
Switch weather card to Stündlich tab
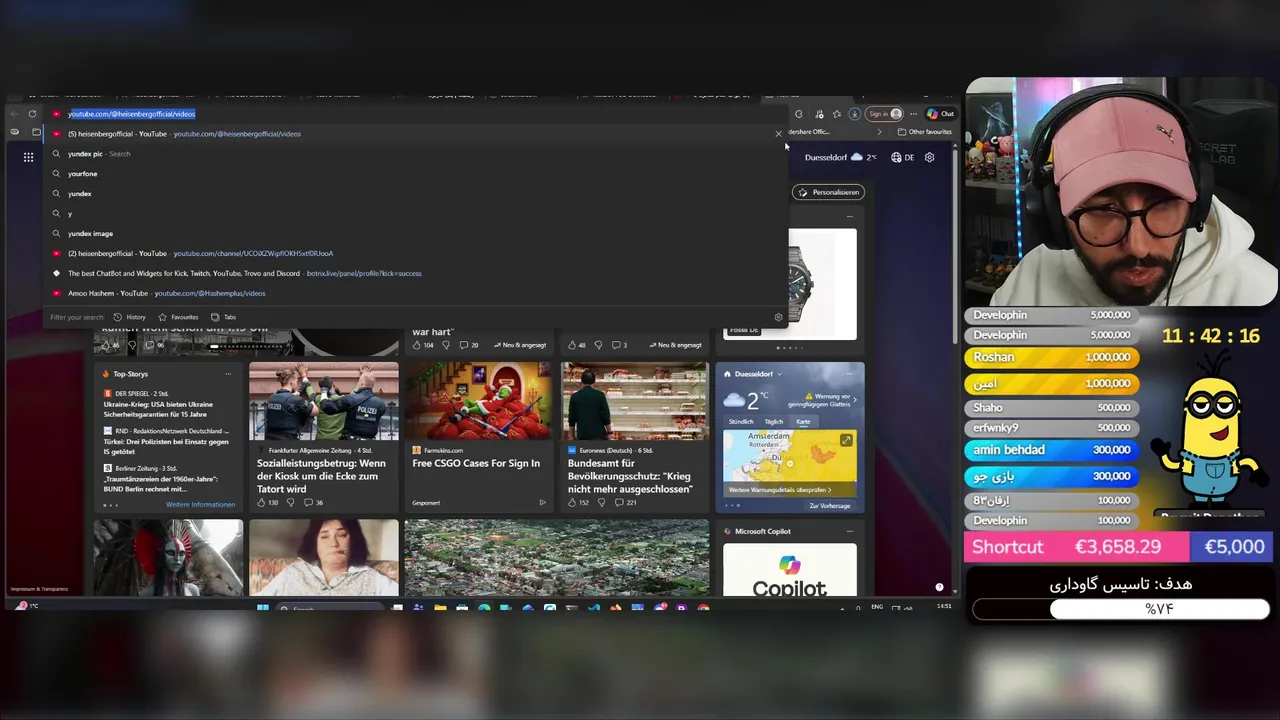pyautogui.click(x=741, y=422)
